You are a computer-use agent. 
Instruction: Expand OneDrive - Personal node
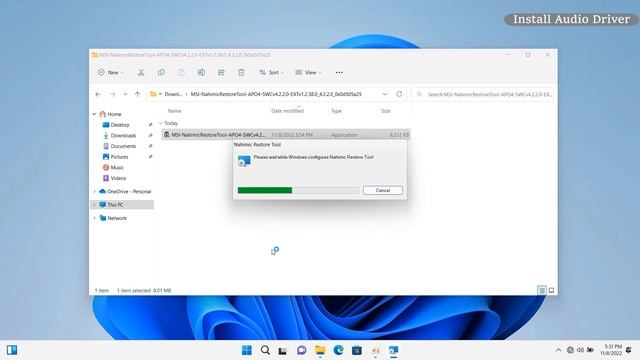pyautogui.click(x=94, y=191)
